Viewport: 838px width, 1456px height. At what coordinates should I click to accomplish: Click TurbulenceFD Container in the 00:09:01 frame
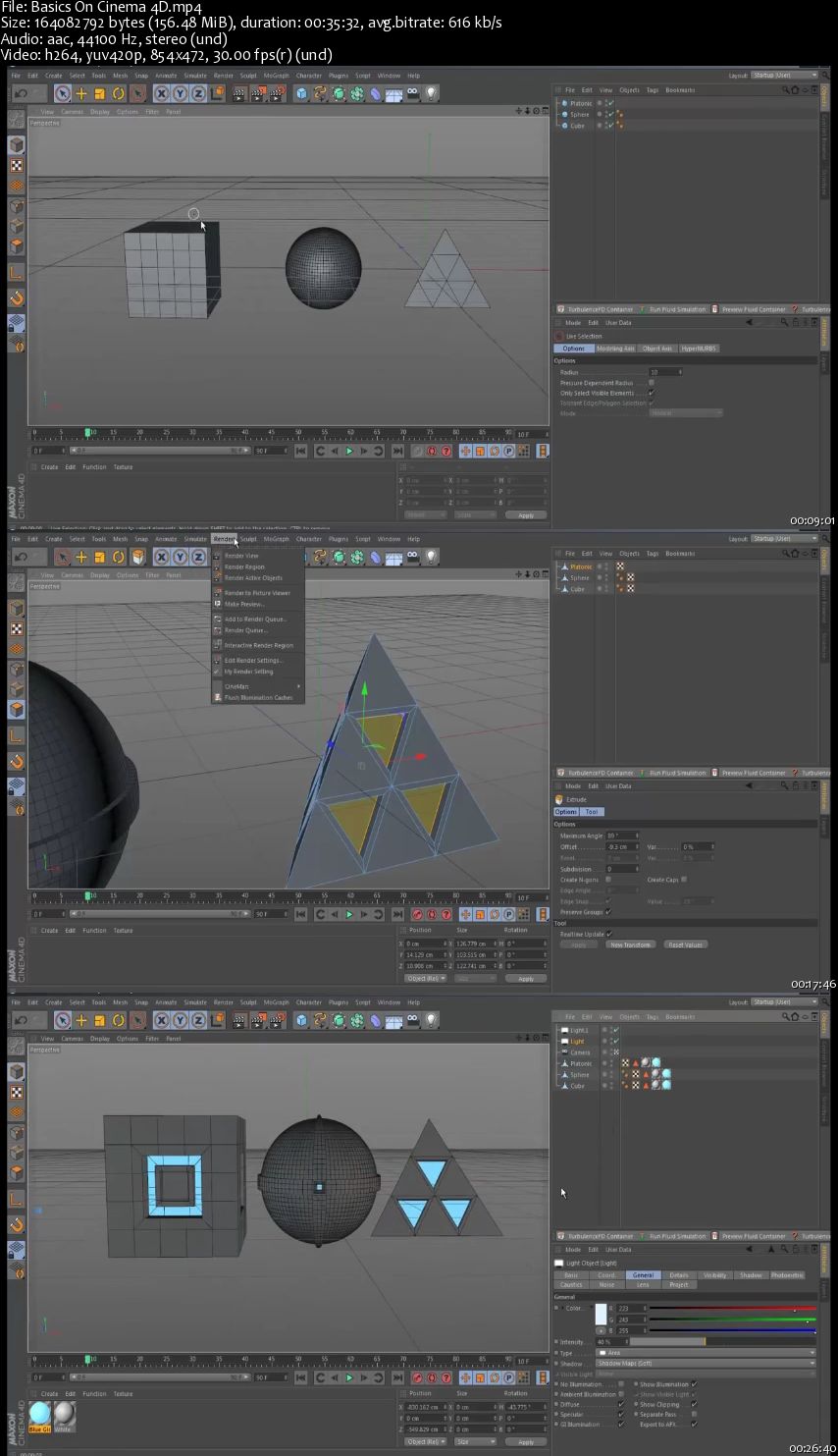(x=596, y=309)
